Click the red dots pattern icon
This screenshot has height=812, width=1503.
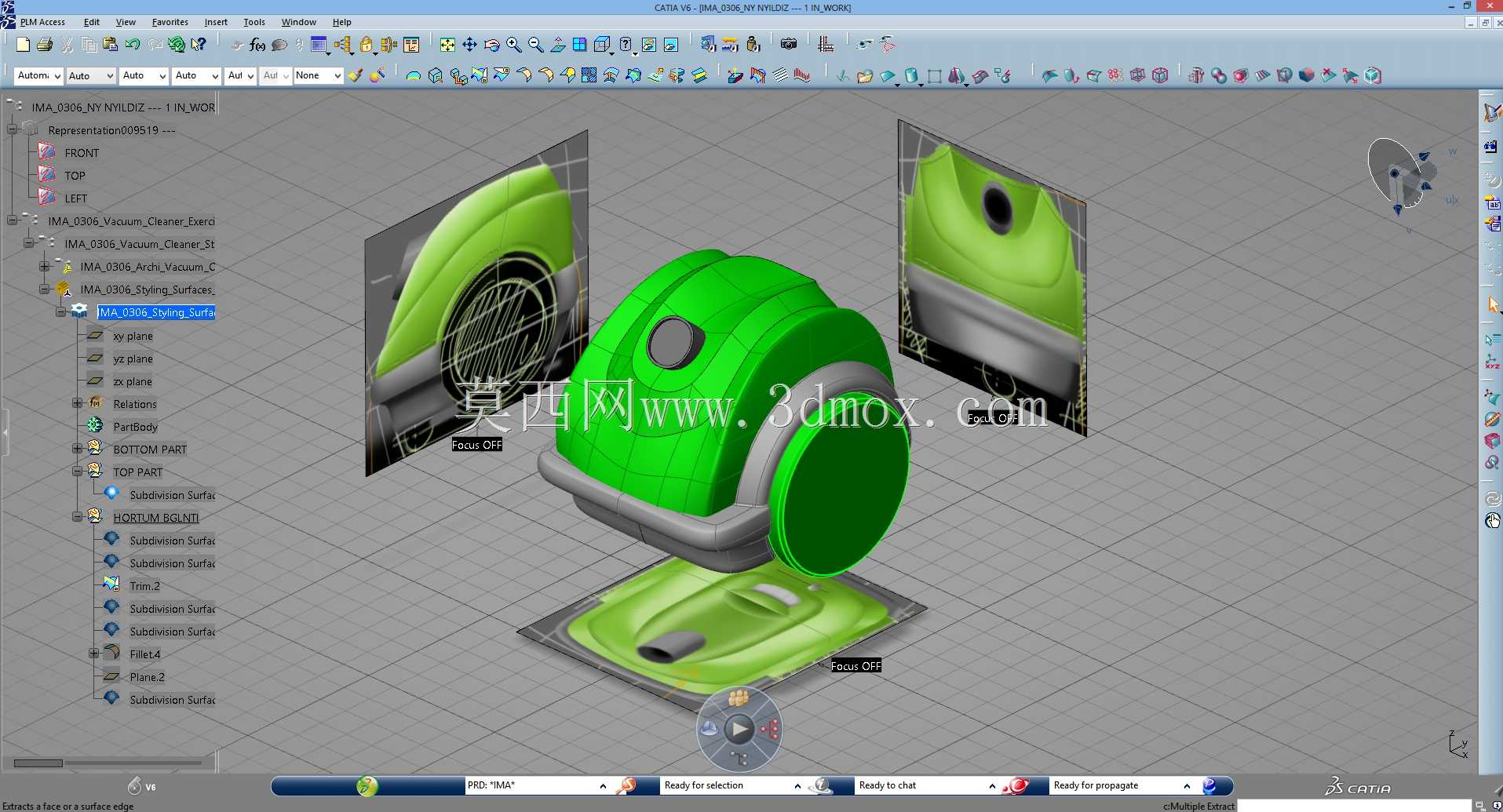(1115, 75)
